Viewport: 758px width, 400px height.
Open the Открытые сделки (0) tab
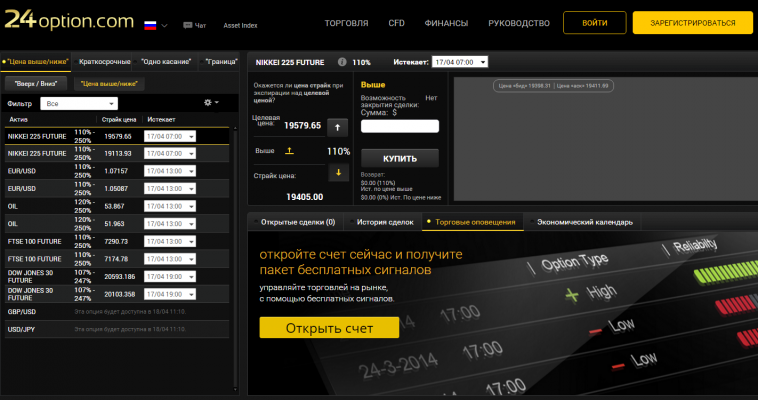(296, 222)
